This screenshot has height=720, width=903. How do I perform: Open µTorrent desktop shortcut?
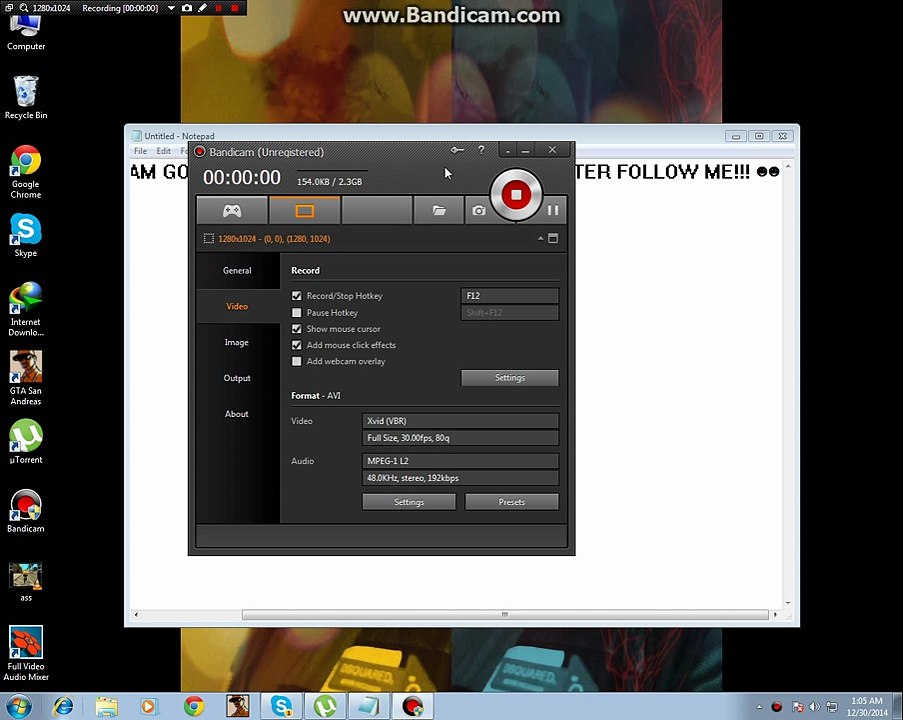[x=26, y=442]
